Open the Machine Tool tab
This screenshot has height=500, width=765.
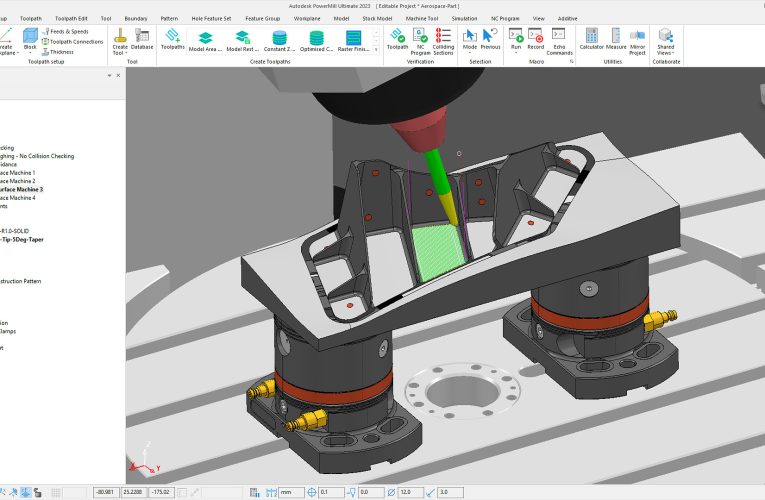coord(422,19)
